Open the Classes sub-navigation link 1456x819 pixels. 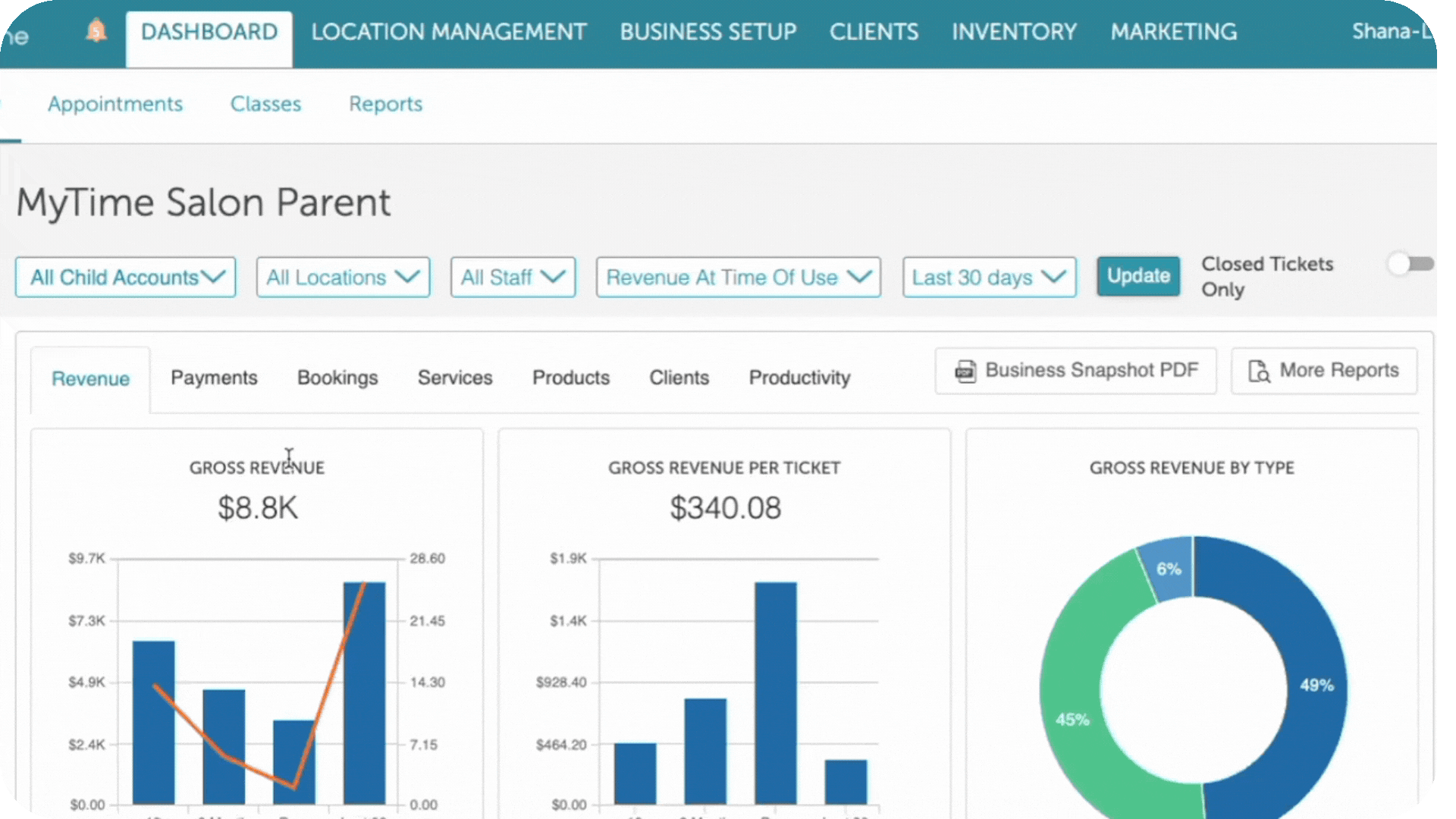click(265, 104)
